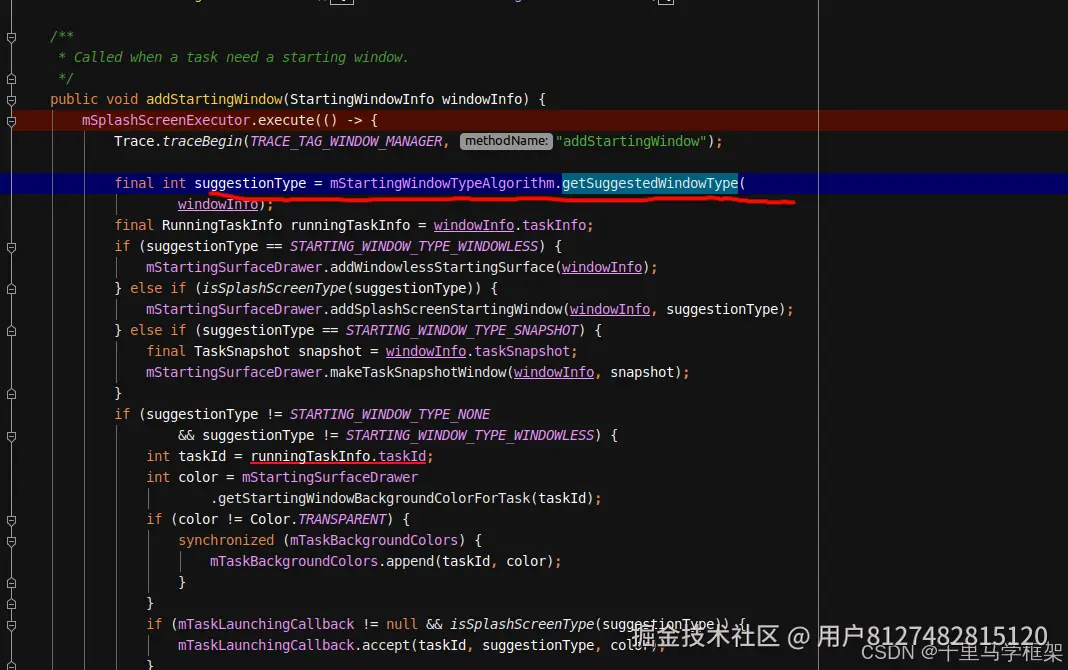Click RunningTaskInfo type name in the declaration

[221, 225]
